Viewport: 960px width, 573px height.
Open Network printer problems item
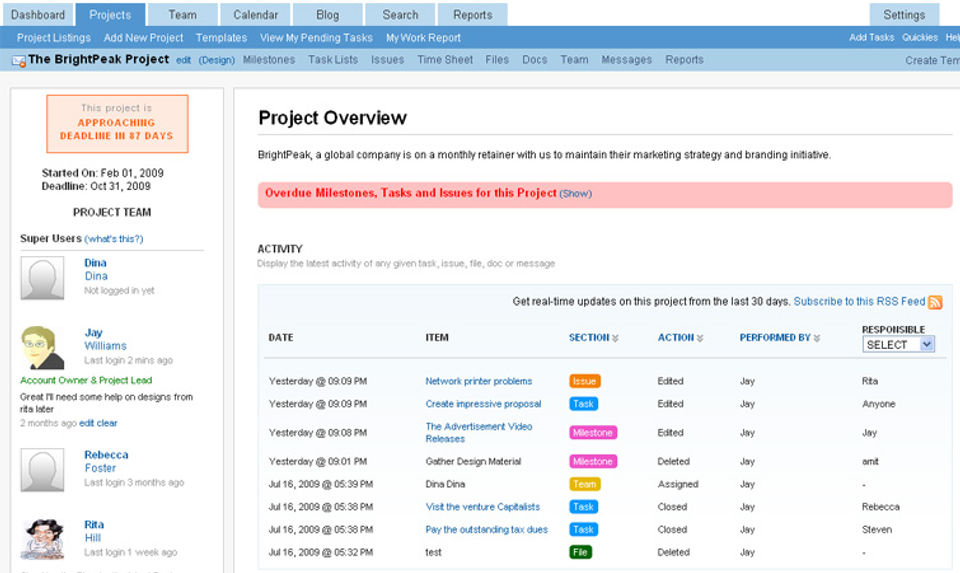[479, 381]
